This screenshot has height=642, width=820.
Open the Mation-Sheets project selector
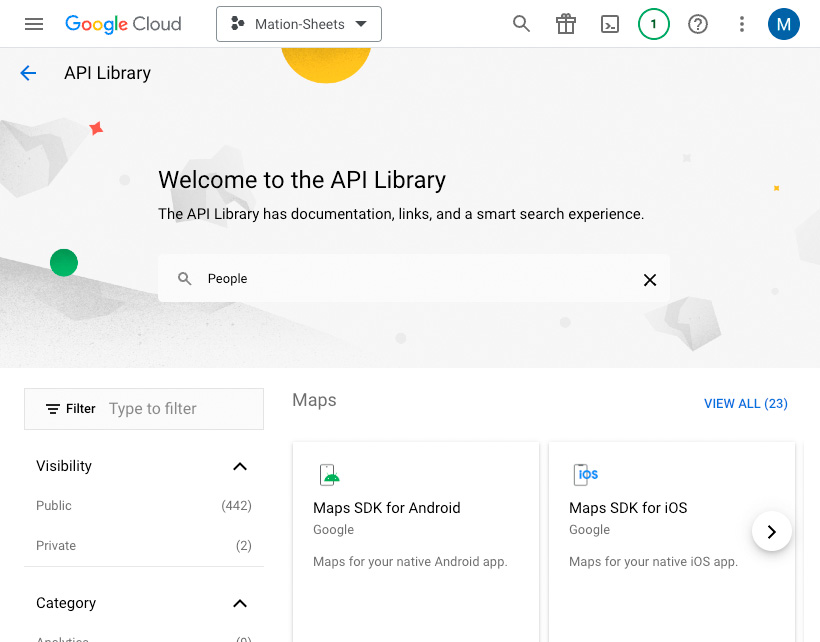[x=299, y=24]
